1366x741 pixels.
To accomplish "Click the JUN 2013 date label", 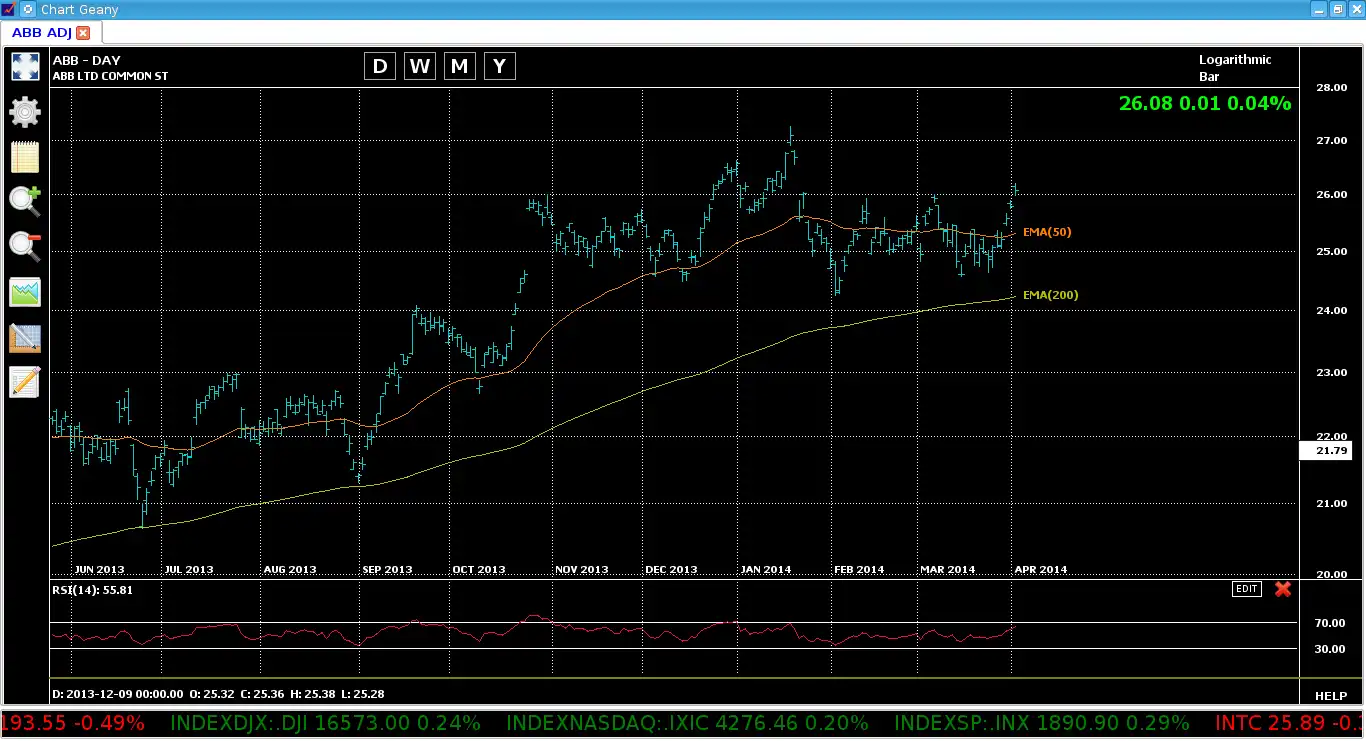I will 100,570.
